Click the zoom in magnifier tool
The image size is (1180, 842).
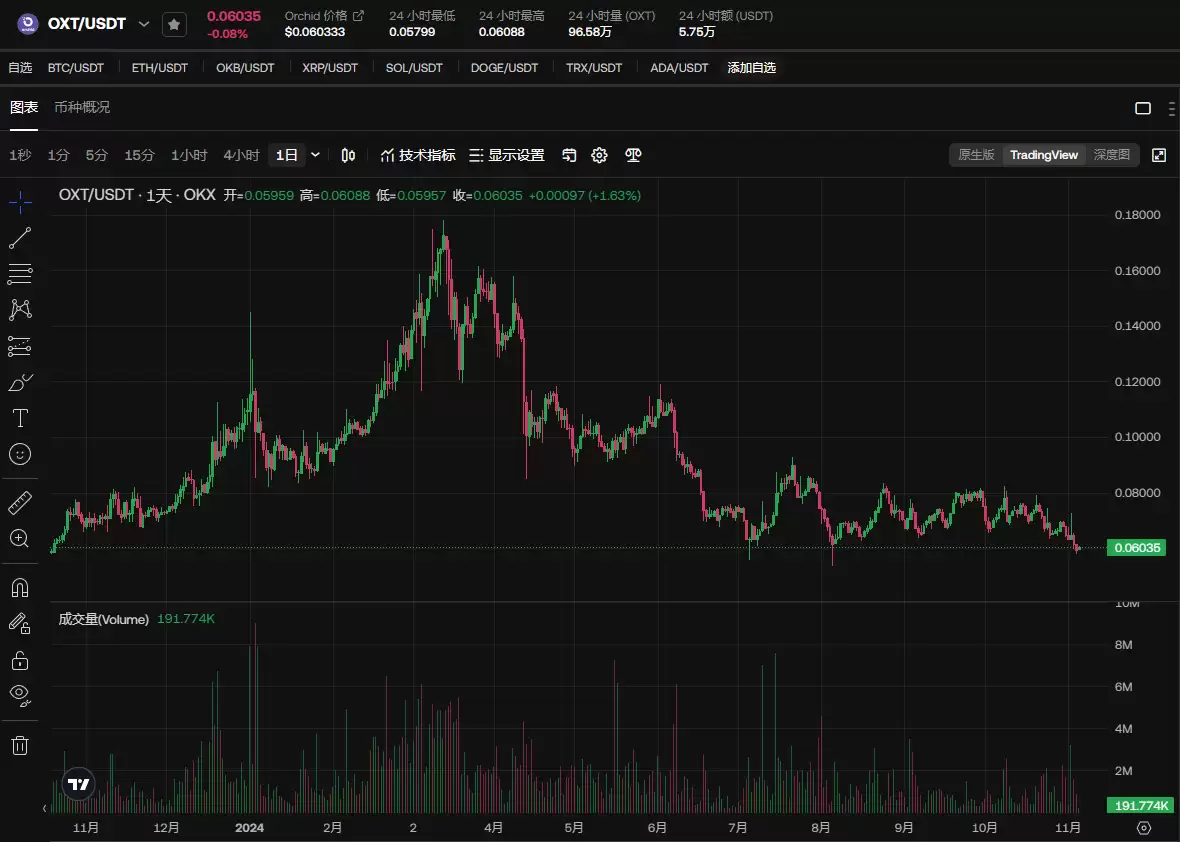pyautogui.click(x=20, y=539)
